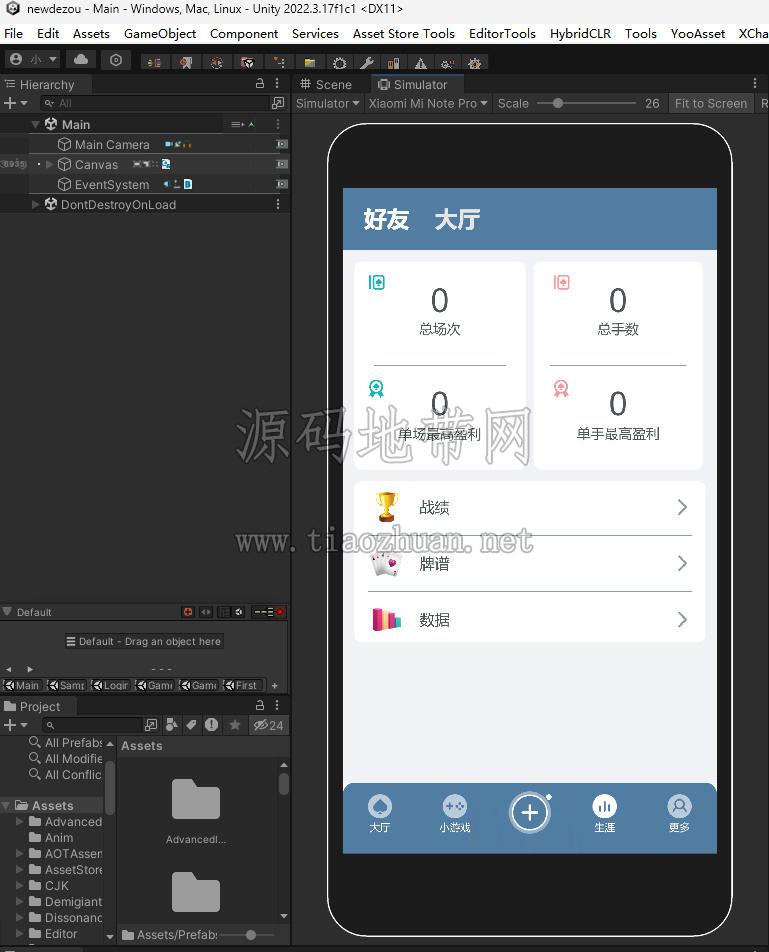Click the Fit to Screen button
The height and width of the screenshot is (952, 769).
711,104
